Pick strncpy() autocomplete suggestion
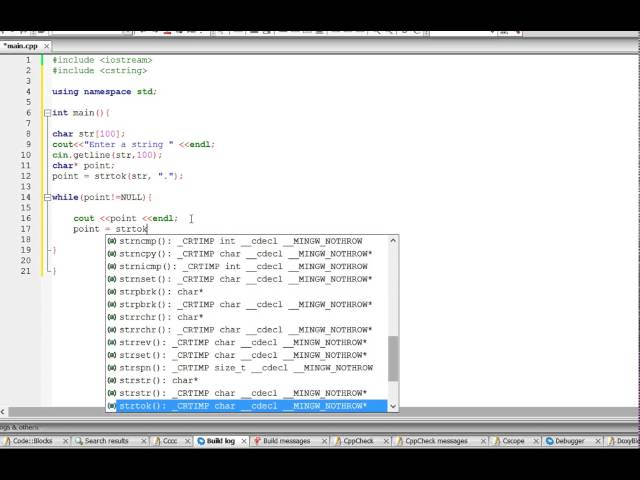 click(x=246, y=253)
